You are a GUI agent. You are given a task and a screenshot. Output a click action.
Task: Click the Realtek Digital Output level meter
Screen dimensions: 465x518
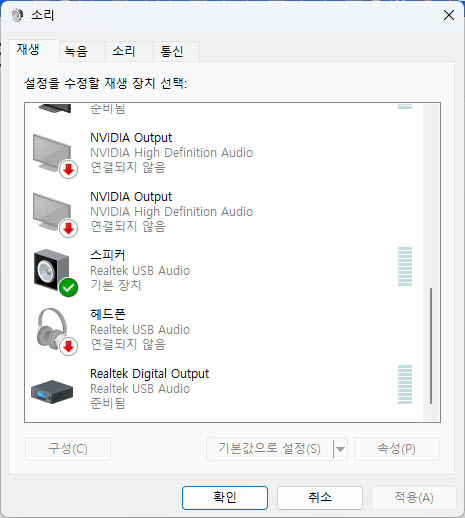tap(405, 384)
